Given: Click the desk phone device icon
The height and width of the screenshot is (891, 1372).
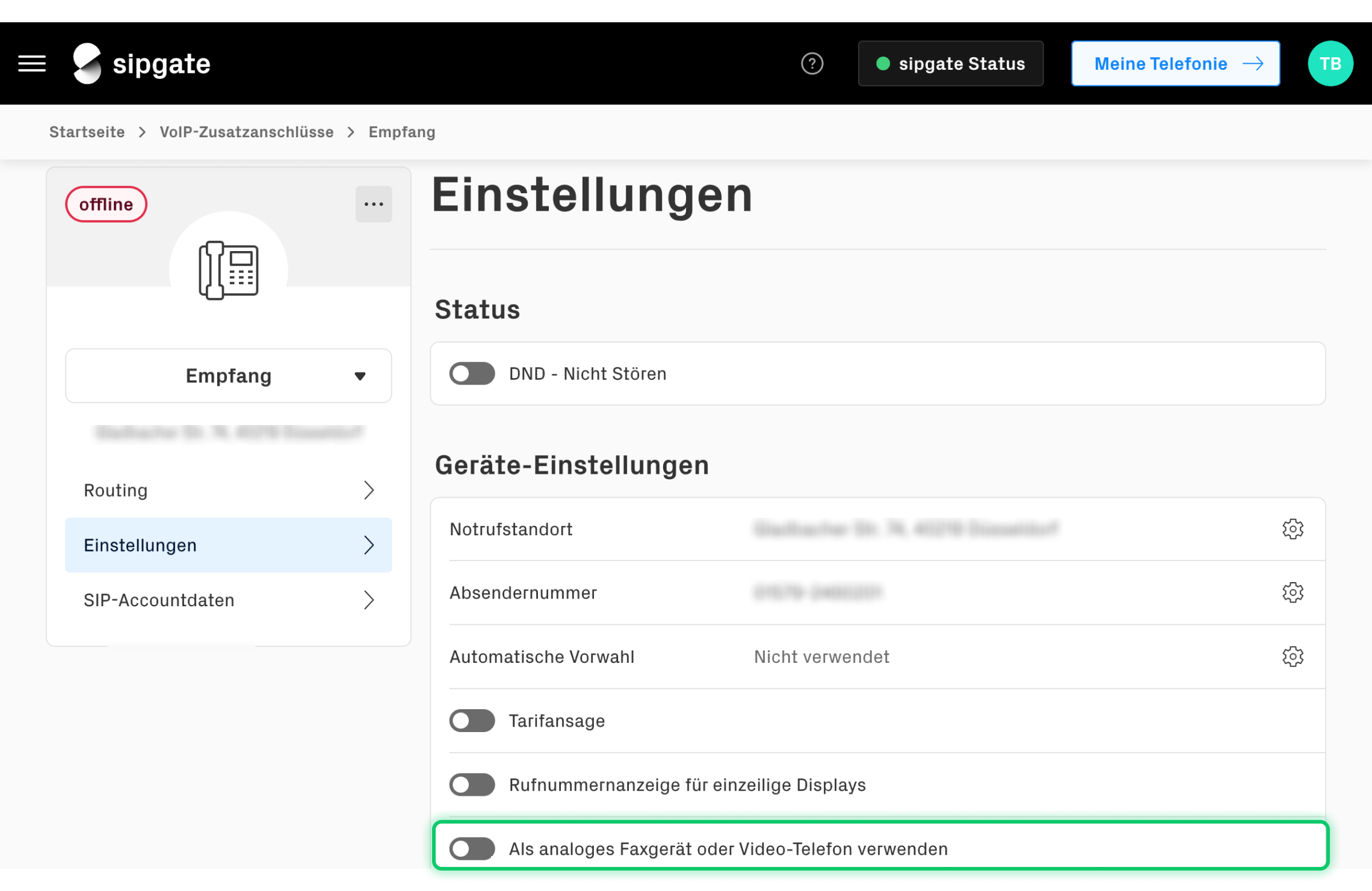Looking at the screenshot, I should click(229, 270).
